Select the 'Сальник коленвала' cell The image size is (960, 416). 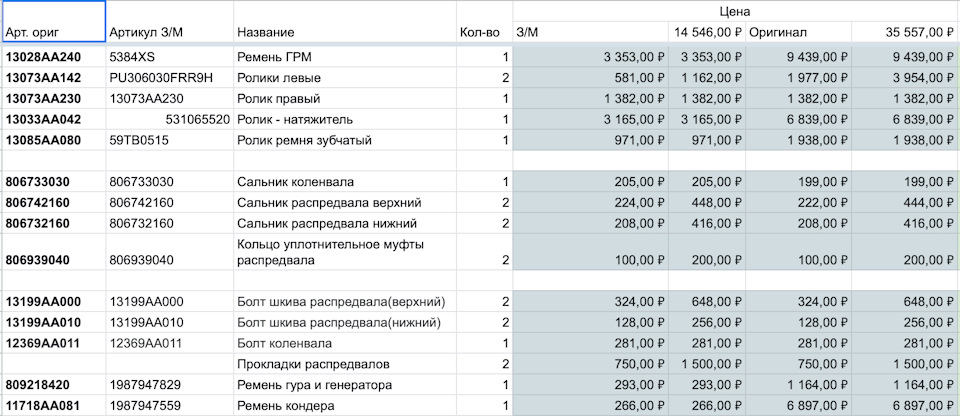[343, 182]
